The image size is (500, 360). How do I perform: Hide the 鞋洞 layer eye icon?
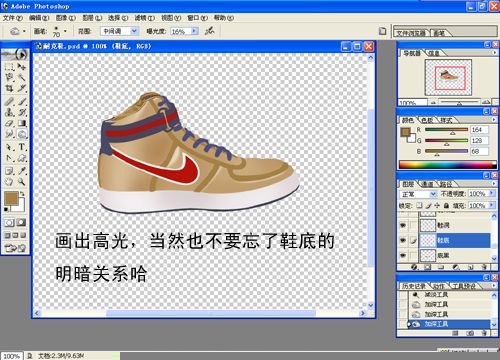403,225
